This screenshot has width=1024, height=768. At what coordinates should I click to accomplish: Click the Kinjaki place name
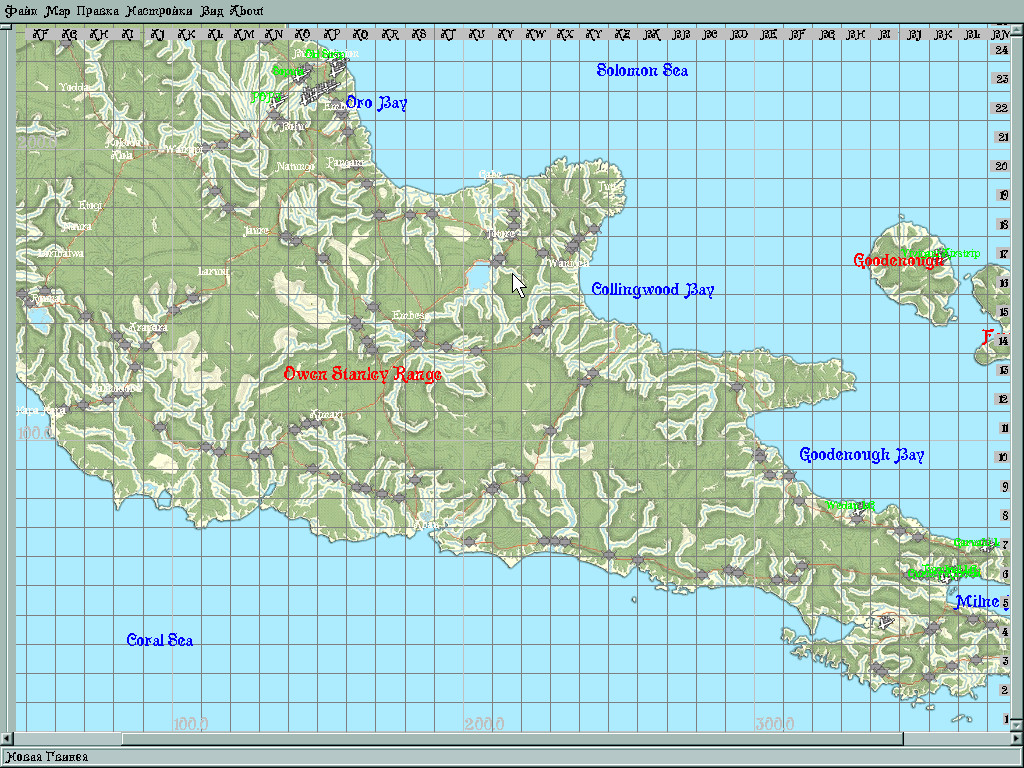[326, 415]
